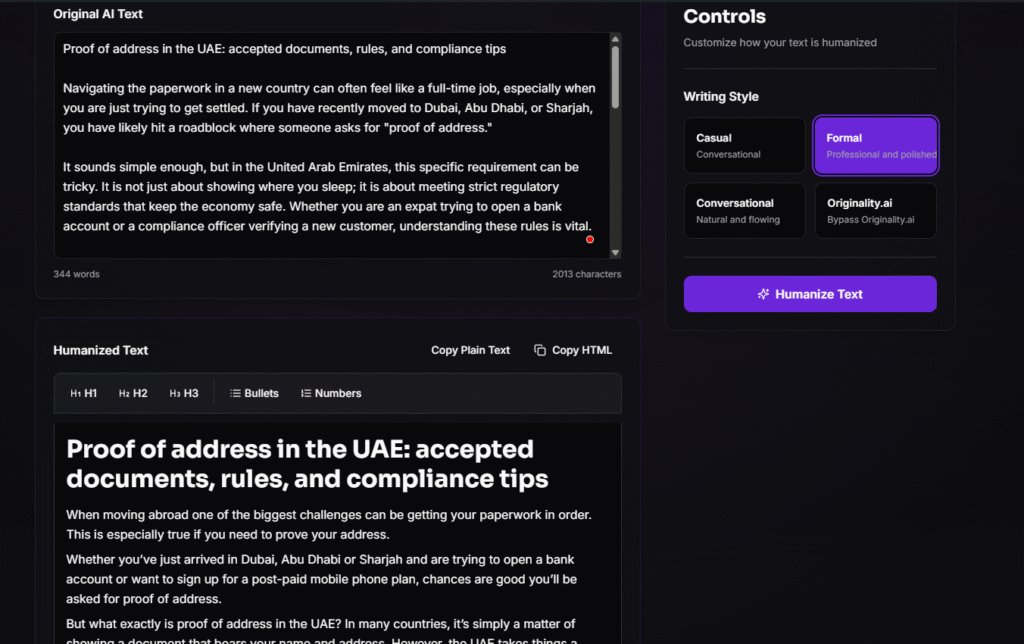1024x644 pixels.
Task: Click the 'proof of address' quoted line
Action: click(278, 128)
